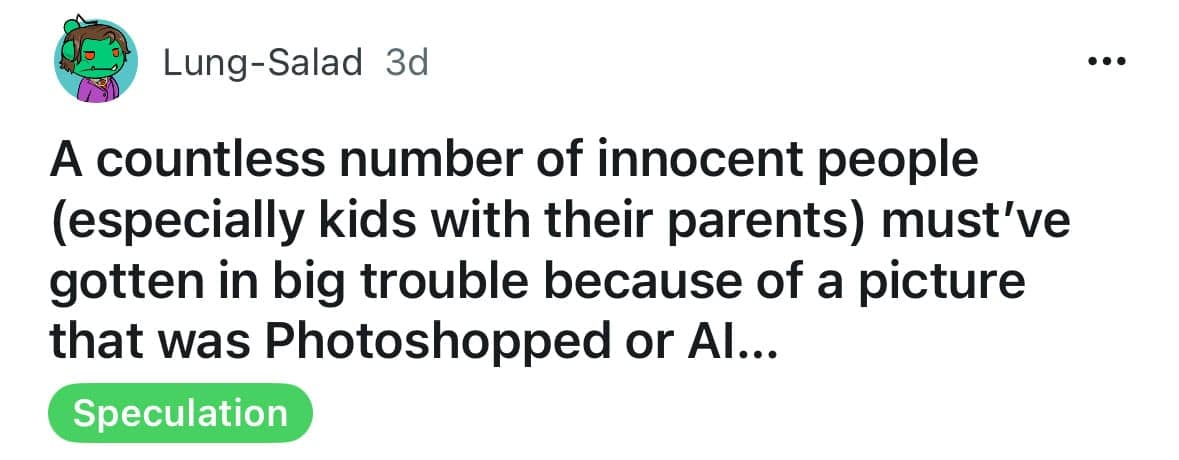Open the Lung-Salad user profile link
This screenshot has width=1179, height=460.
click(x=263, y=63)
